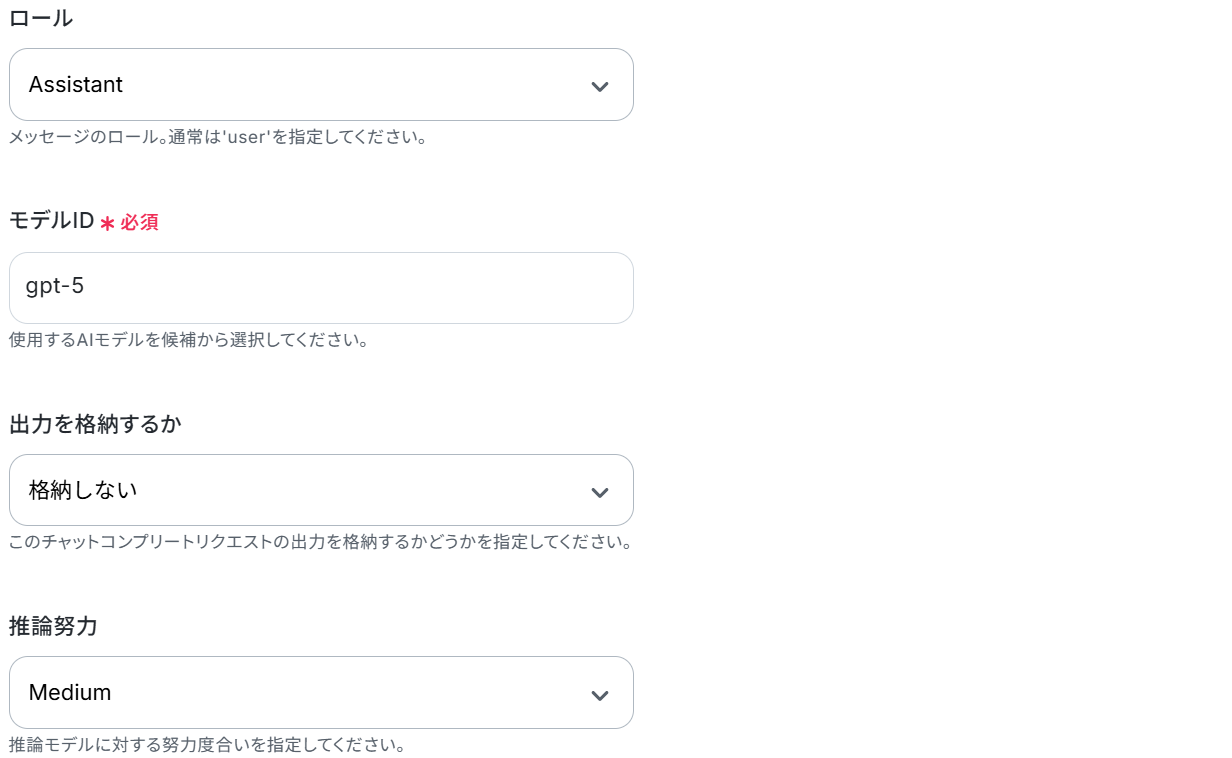Click the モデルID field label
Screen dimensions: 1232x758
(51, 221)
